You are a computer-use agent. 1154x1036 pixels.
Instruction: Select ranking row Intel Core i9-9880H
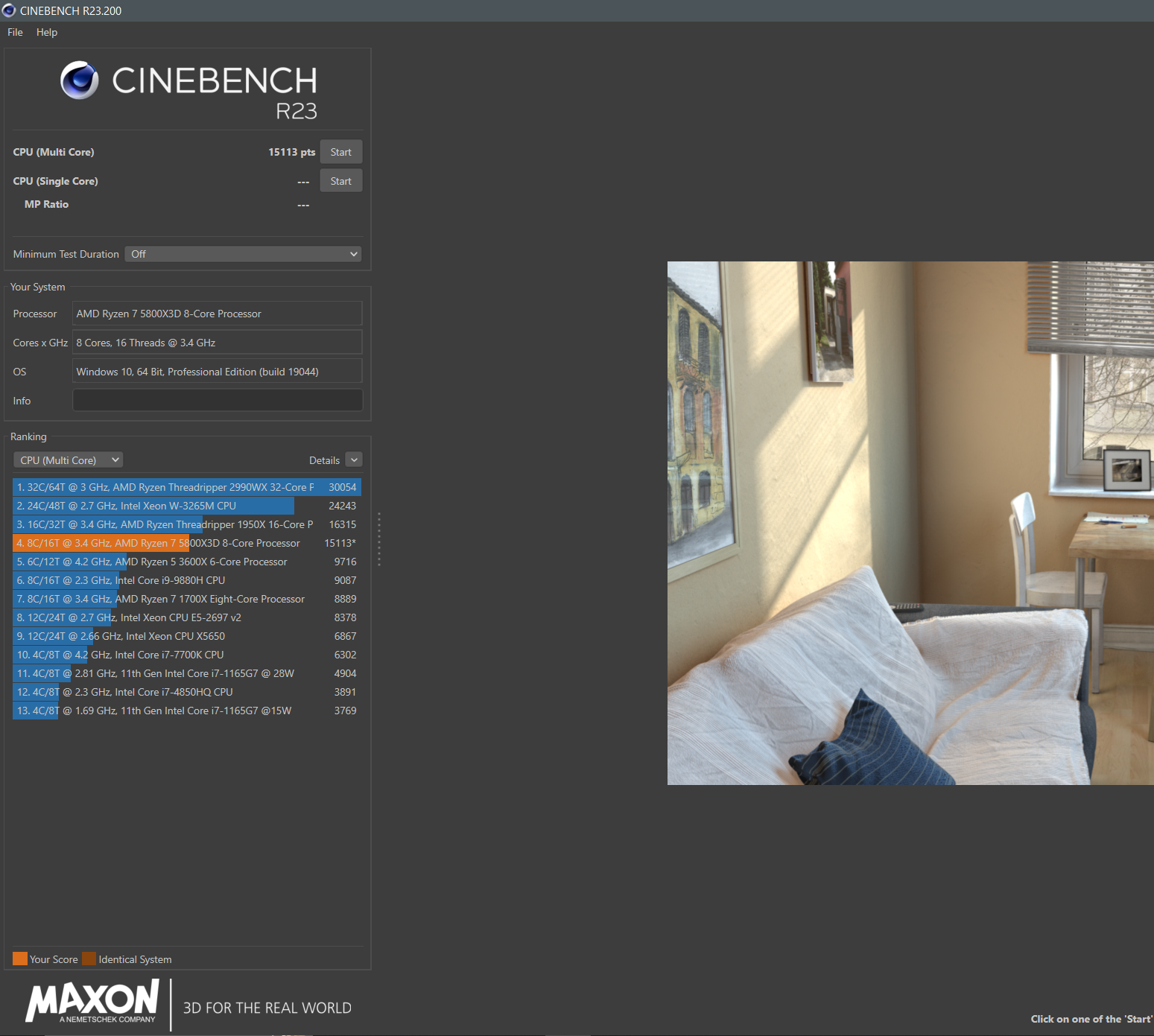point(187,580)
